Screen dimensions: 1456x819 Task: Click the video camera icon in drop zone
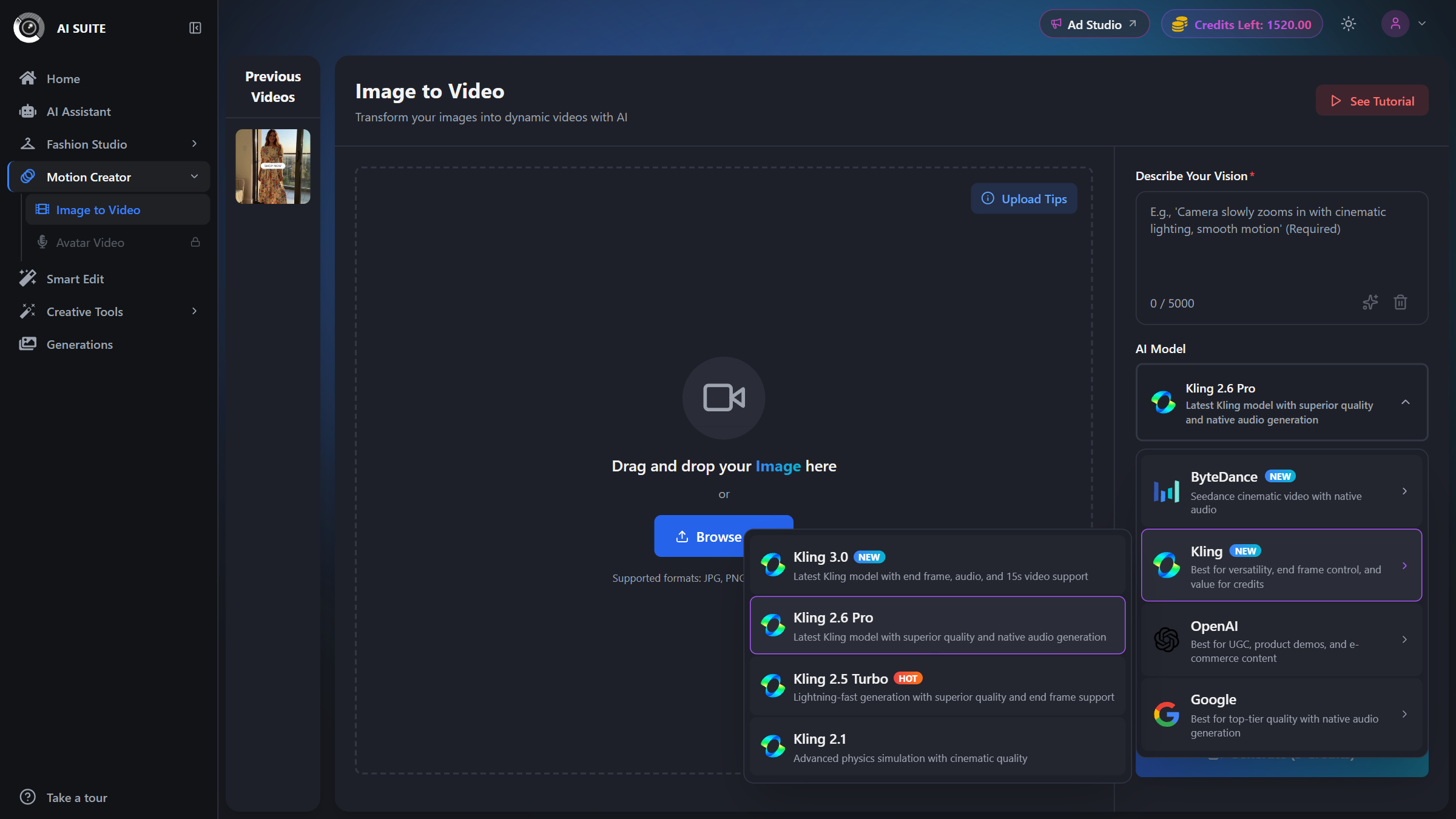[x=724, y=398]
